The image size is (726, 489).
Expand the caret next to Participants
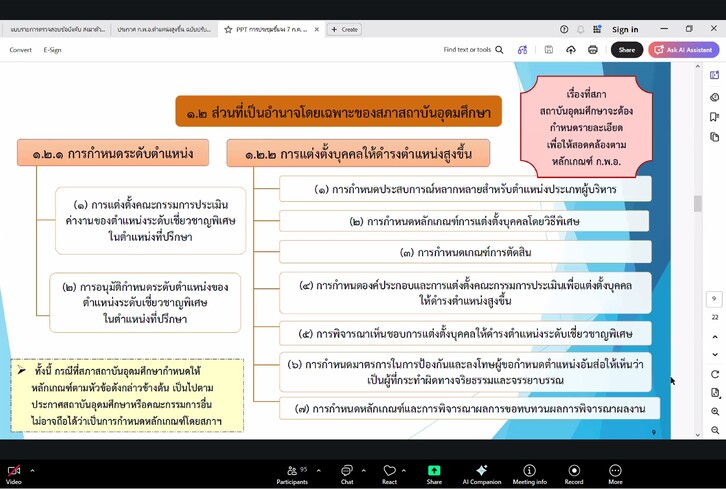tap(319, 470)
